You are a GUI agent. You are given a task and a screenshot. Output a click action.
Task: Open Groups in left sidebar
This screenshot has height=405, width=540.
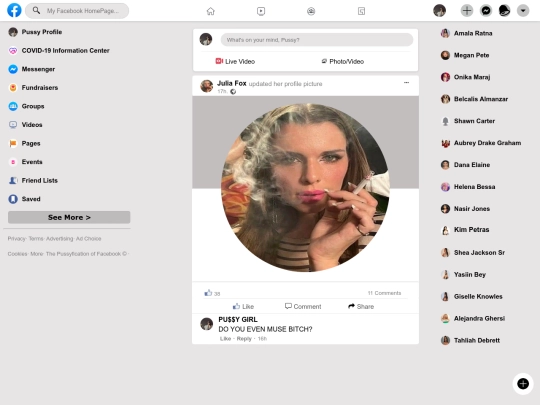coord(27,106)
